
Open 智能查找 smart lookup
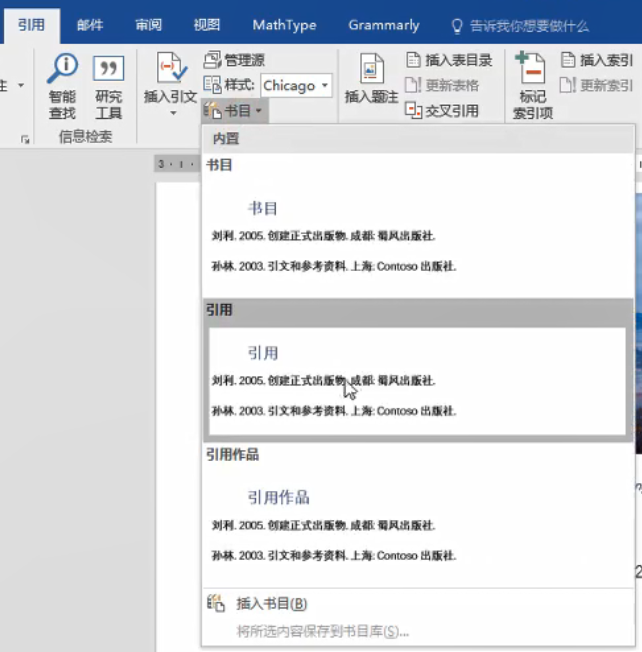[62, 86]
